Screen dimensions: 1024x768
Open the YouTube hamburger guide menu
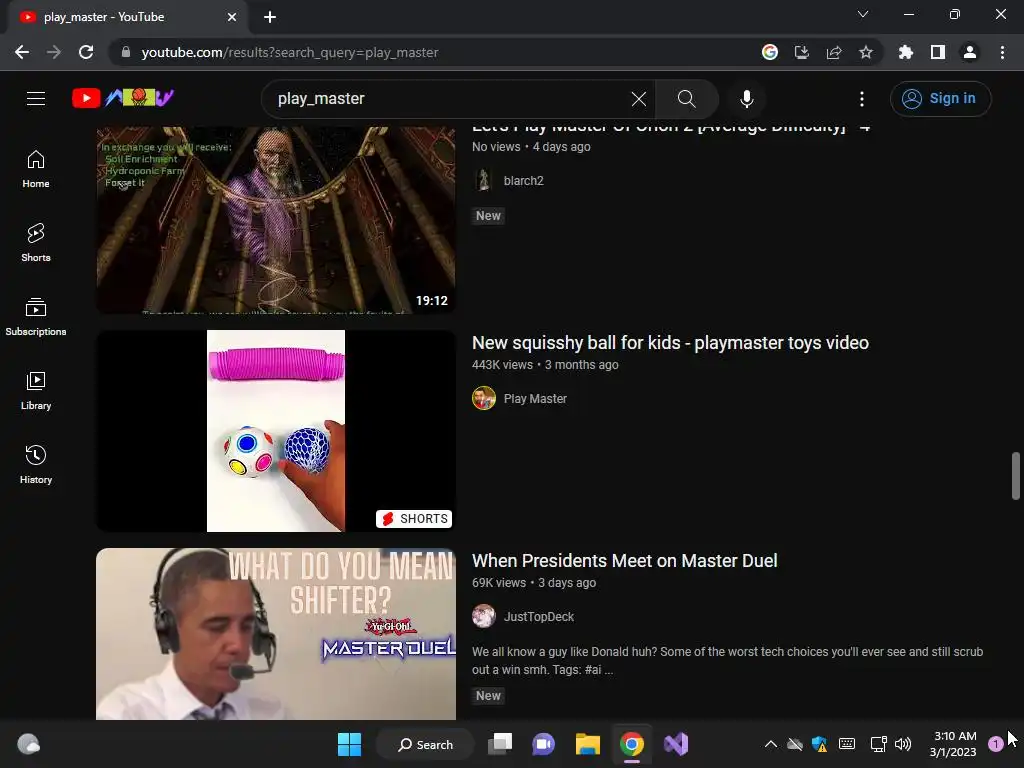(36, 99)
